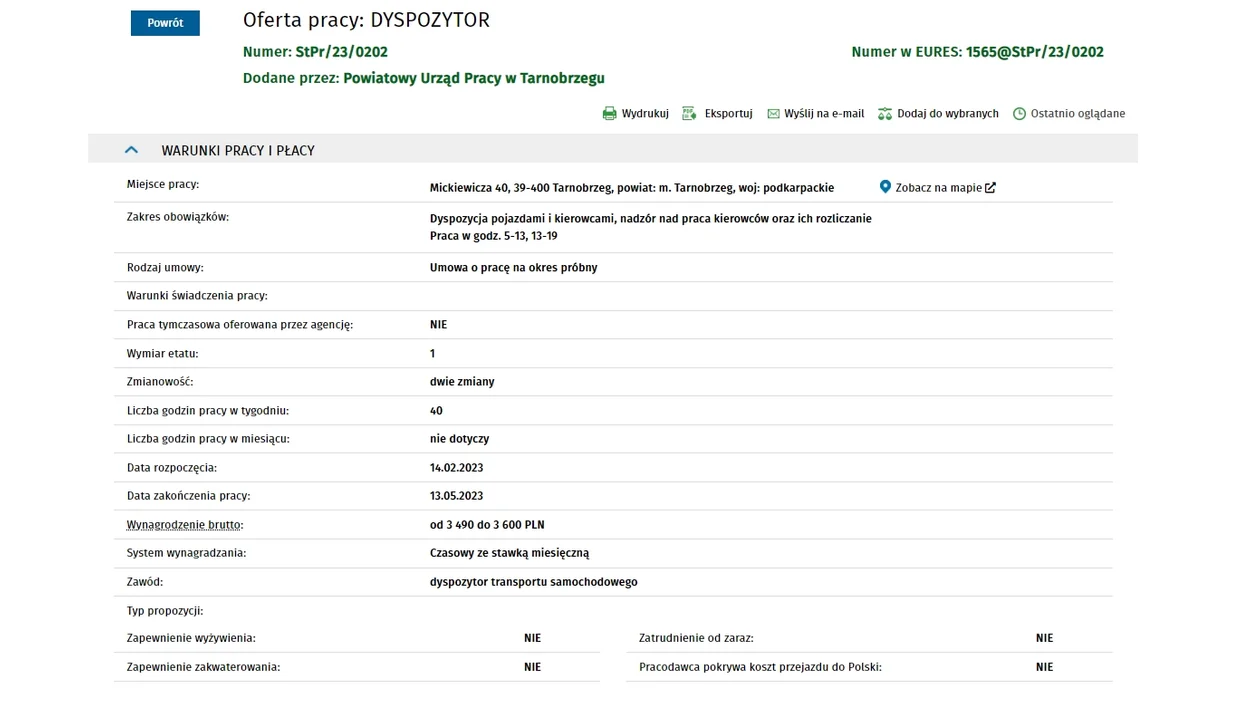Viewport: 1260px width, 717px height.
Task: Click the clock icon for Ostatnio oglądane
Action: 1019,114
